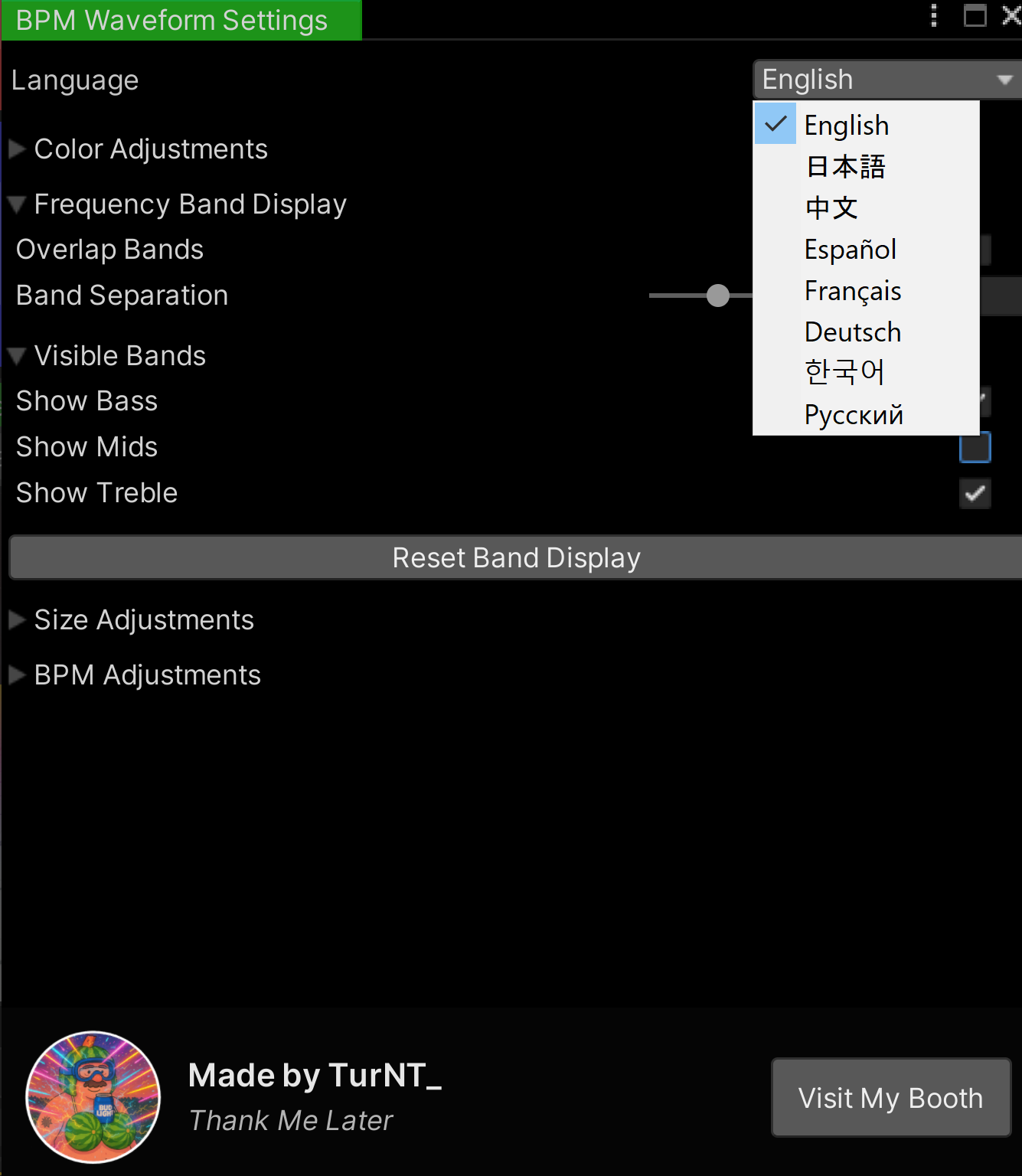Select English in the language list

[x=845, y=125]
